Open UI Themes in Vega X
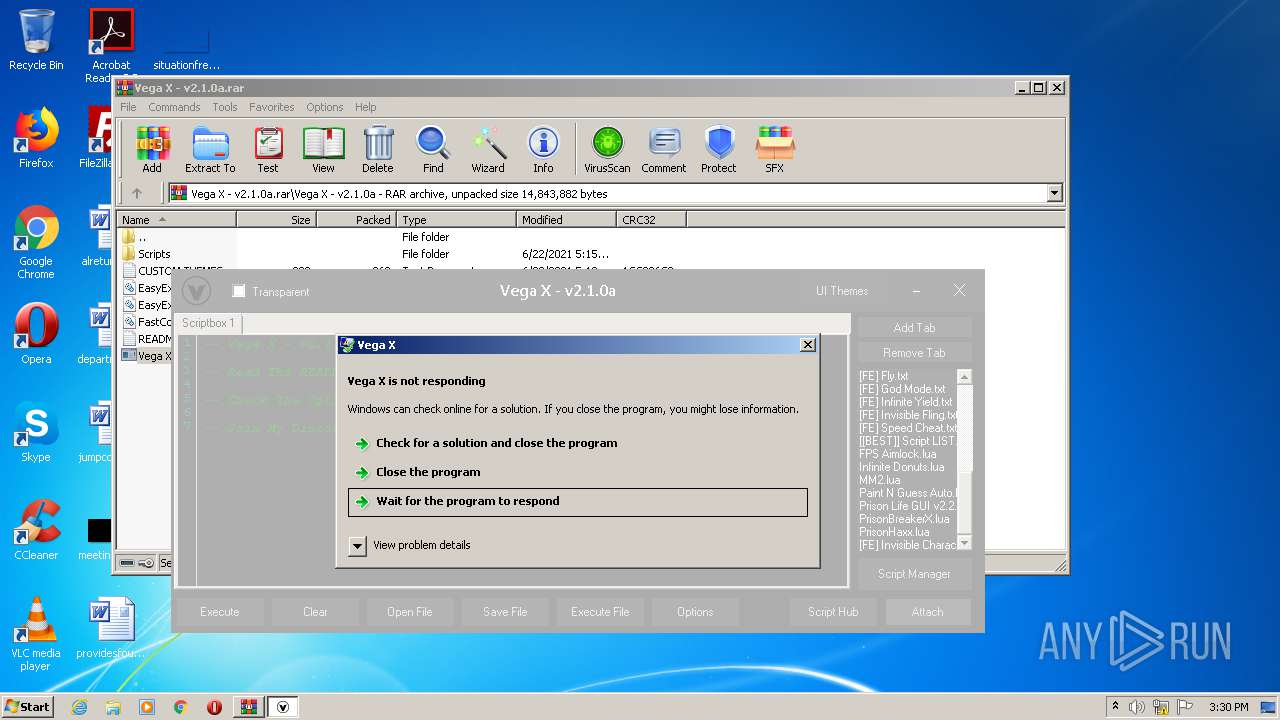Viewport: 1280px width, 720px height. (842, 291)
